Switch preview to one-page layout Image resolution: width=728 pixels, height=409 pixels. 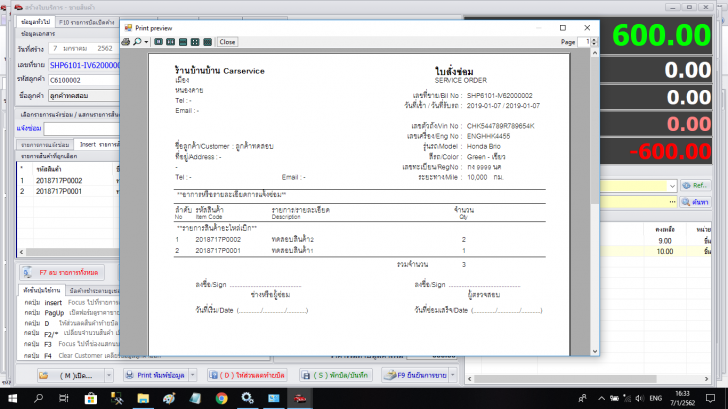point(158,42)
